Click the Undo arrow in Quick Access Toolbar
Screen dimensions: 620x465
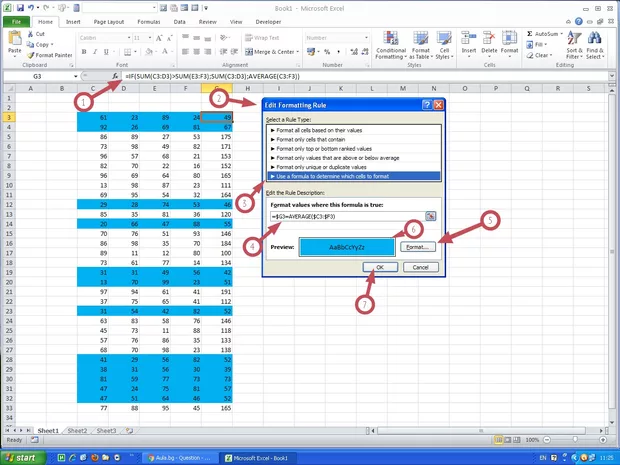coord(31,8)
